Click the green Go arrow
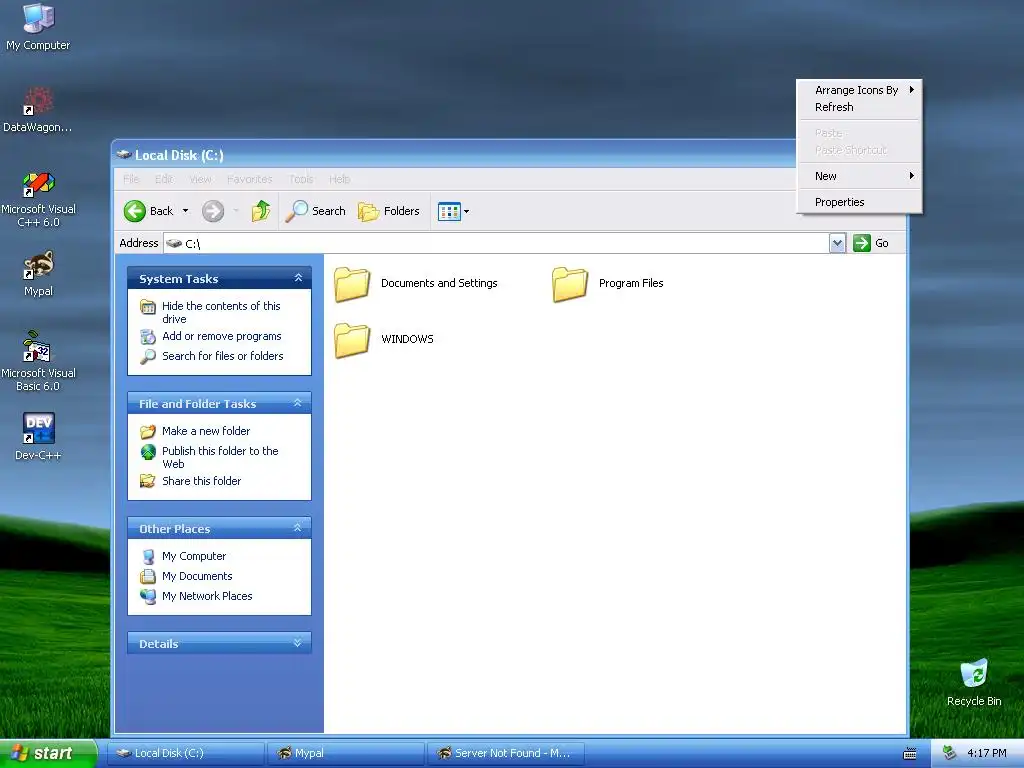The height and width of the screenshot is (768, 1024). click(861, 243)
